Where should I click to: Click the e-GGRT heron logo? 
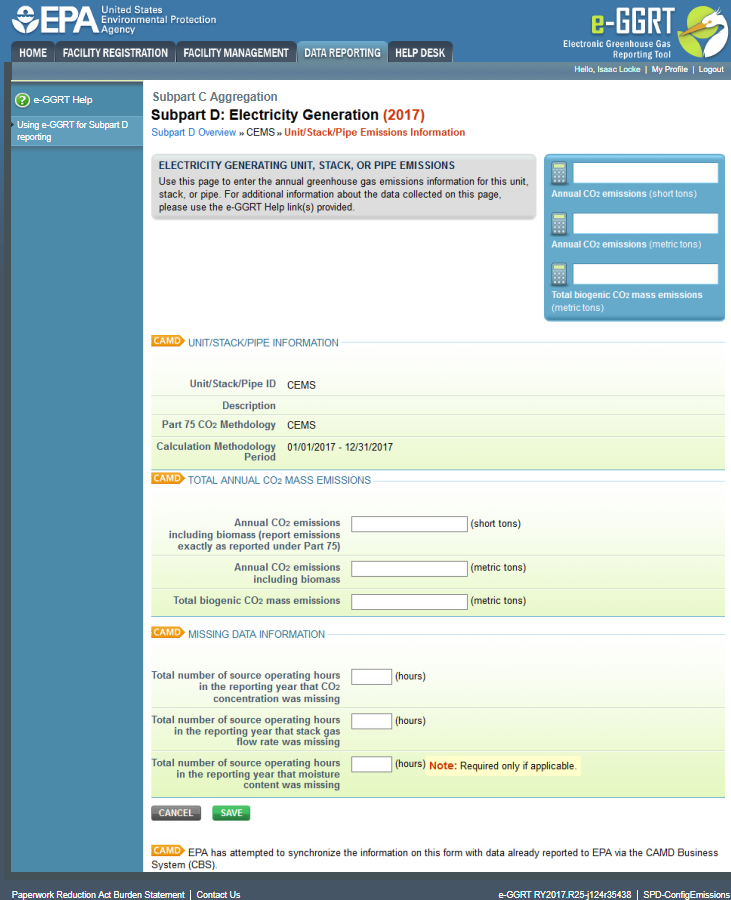702,32
